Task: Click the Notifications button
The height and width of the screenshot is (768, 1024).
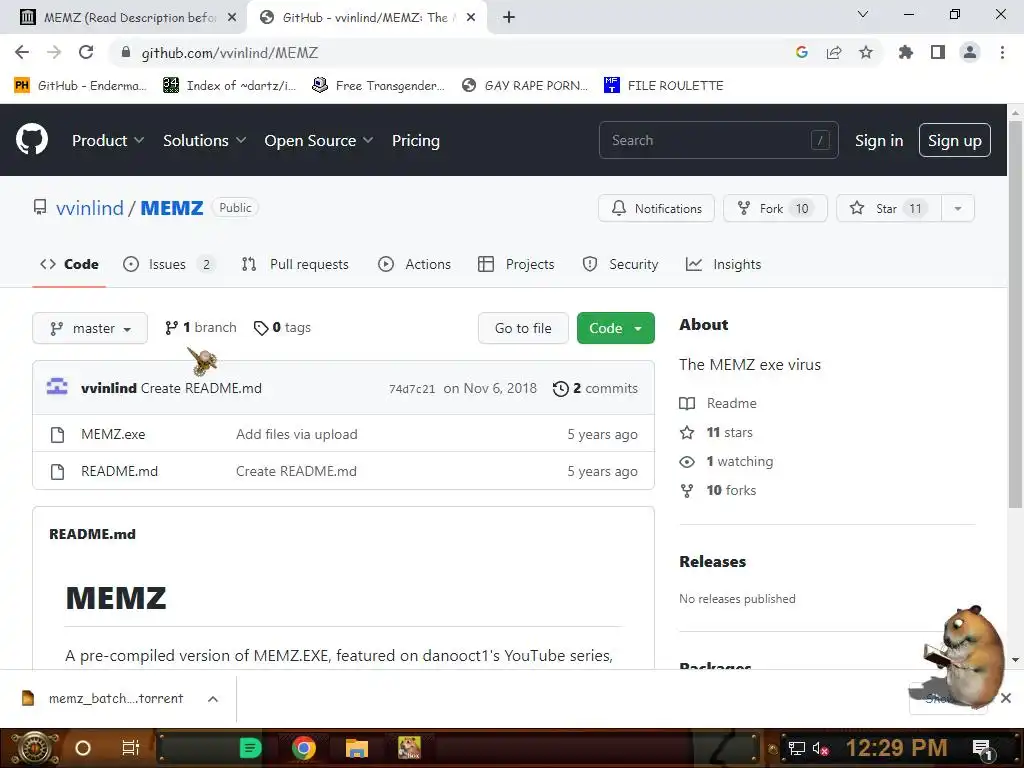Action: (x=656, y=208)
